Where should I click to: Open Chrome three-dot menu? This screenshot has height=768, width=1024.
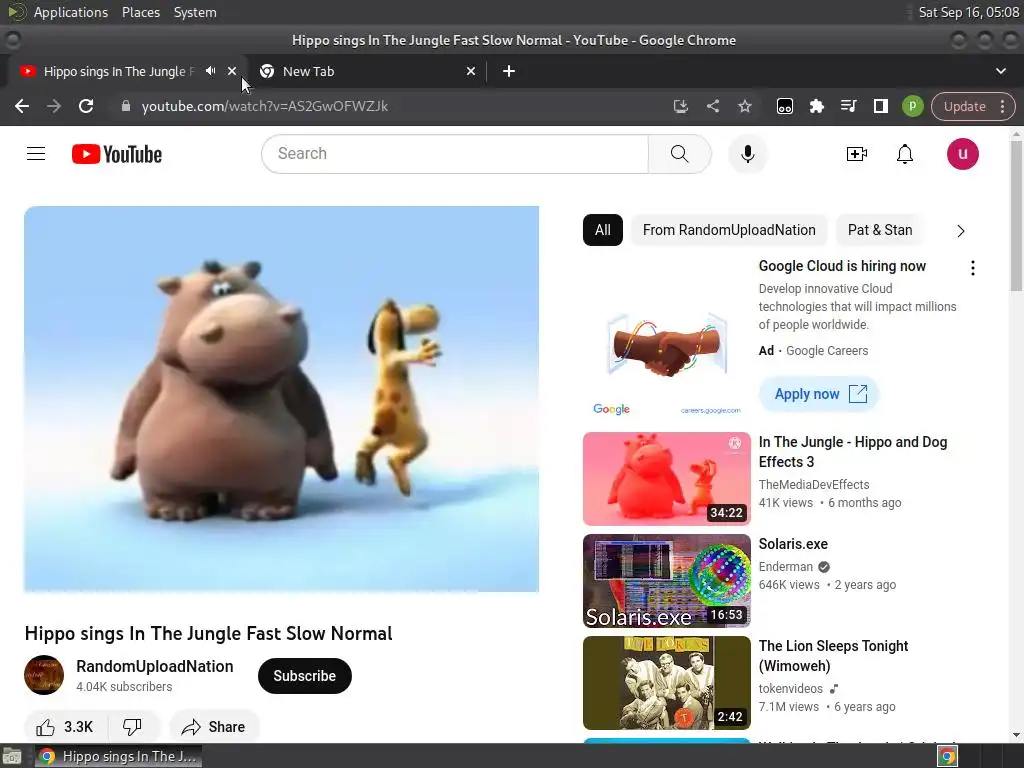[x=1002, y=106]
